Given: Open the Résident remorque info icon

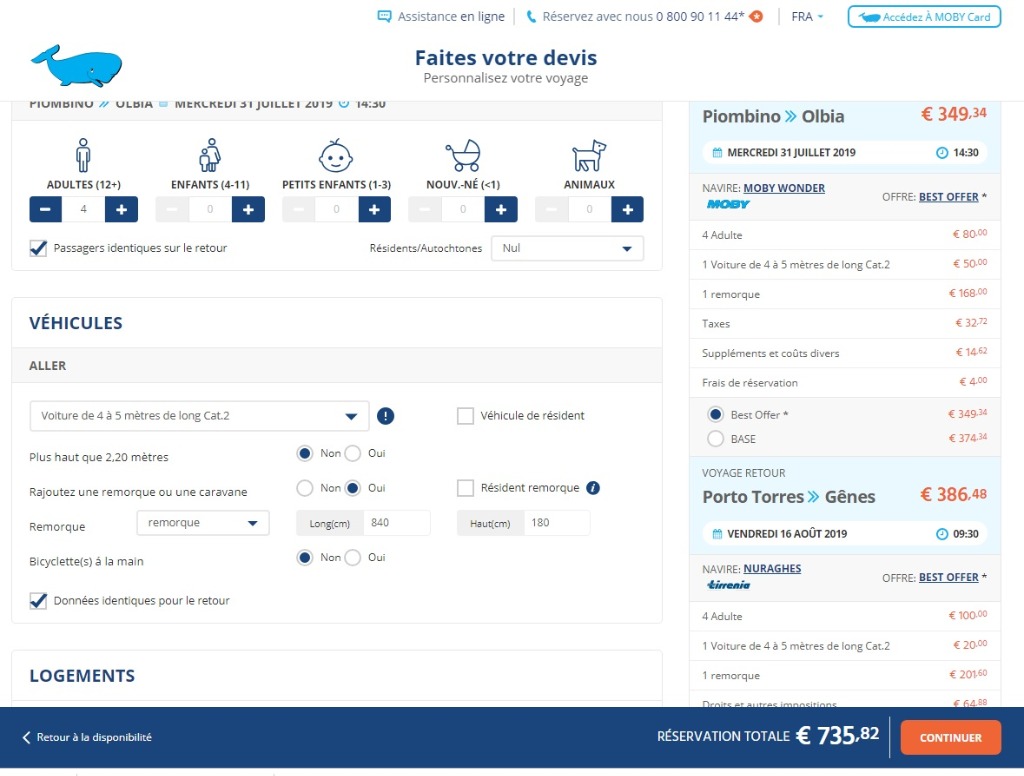Looking at the screenshot, I should [593, 488].
